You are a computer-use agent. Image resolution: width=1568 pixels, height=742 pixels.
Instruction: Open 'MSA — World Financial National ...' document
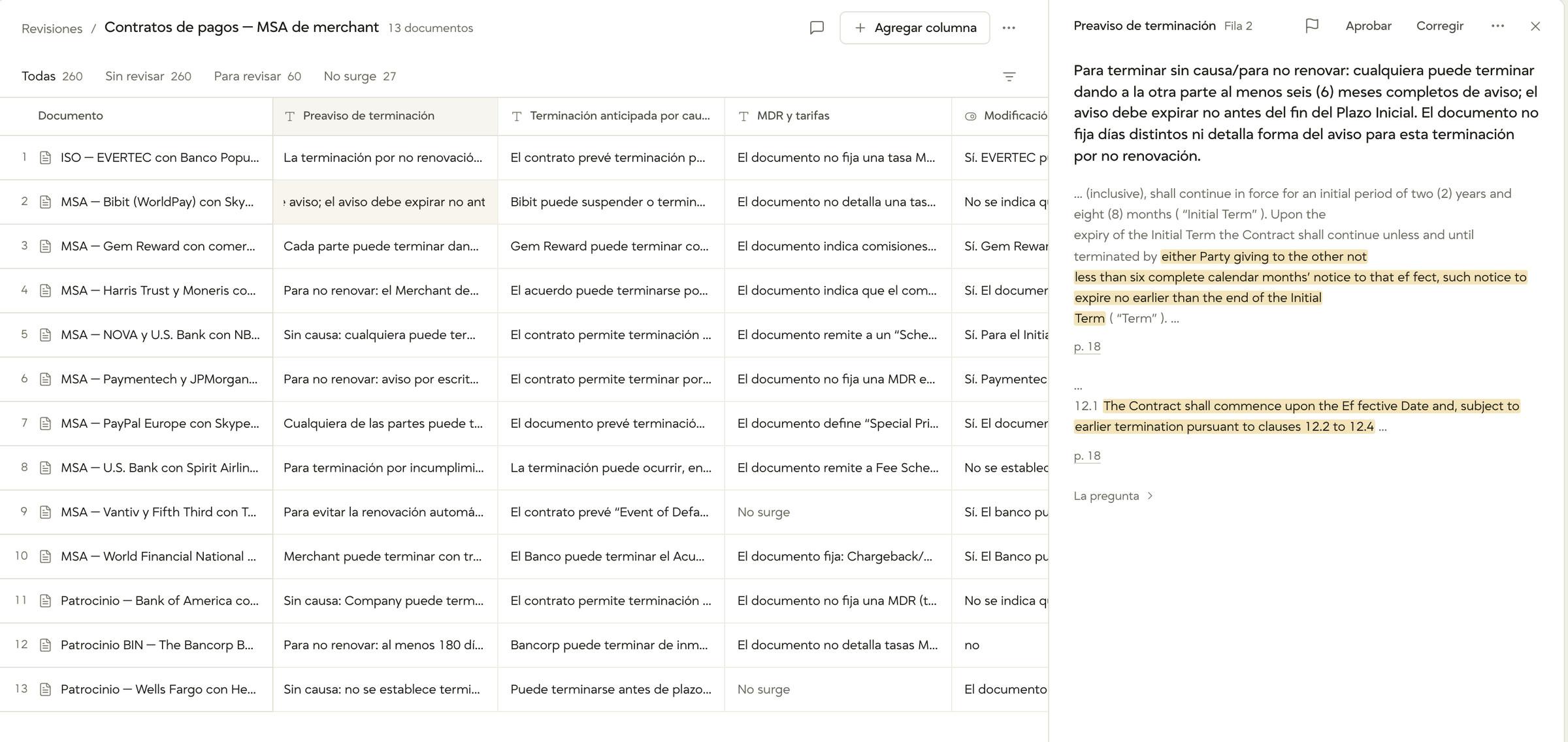pos(158,556)
